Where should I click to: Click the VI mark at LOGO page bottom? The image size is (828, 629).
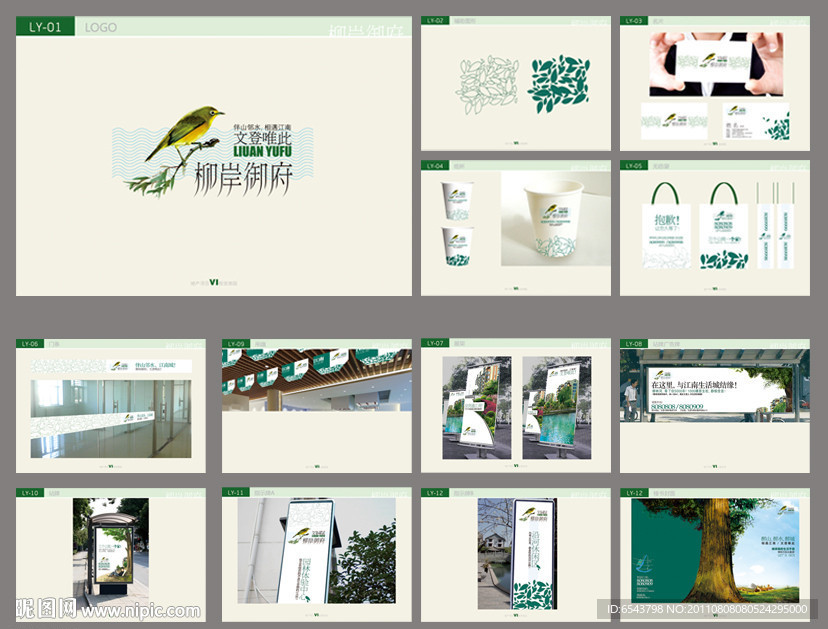coord(214,282)
